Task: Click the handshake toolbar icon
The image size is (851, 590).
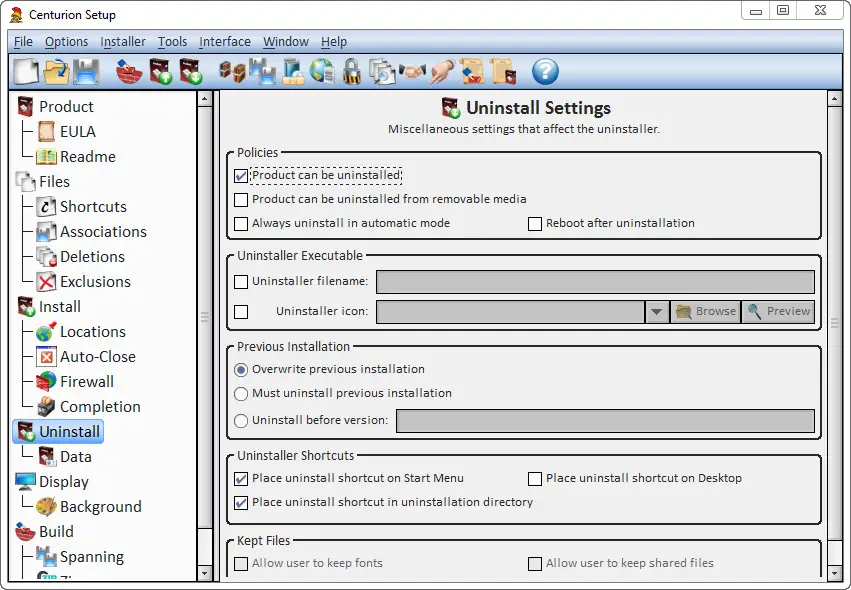Action: click(x=412, y=71)
